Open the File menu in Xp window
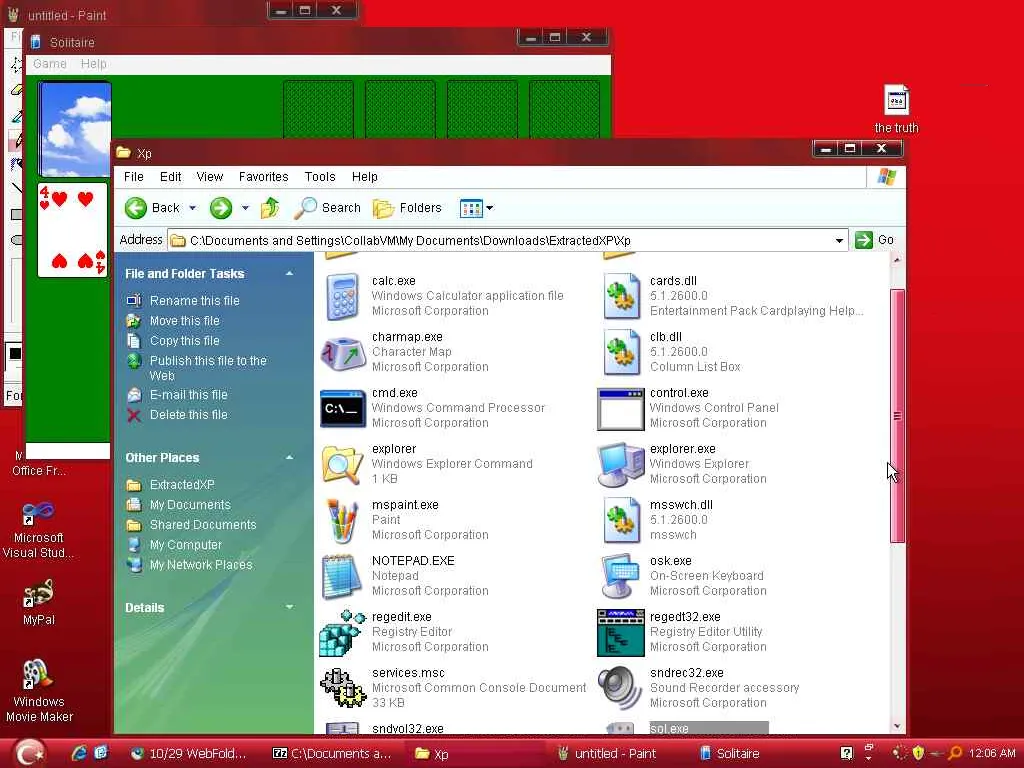This screenshot has height=768, width=1024. [133, 176]
